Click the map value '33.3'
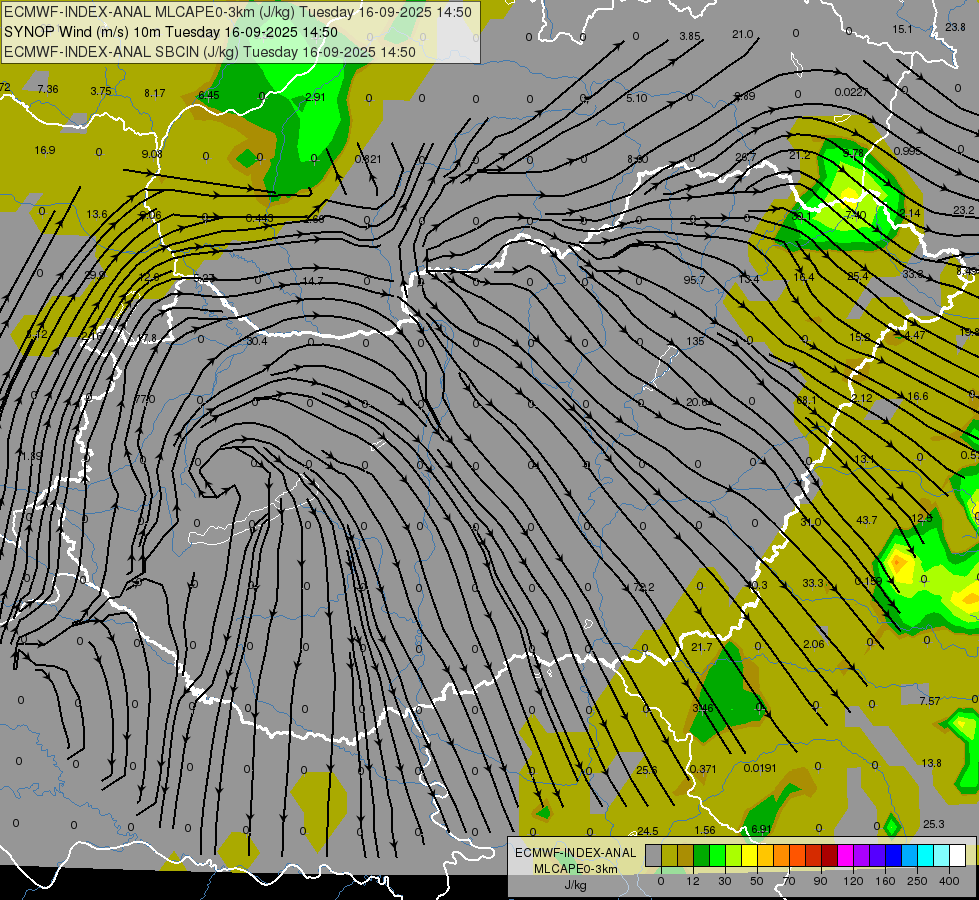 (813, 583)
